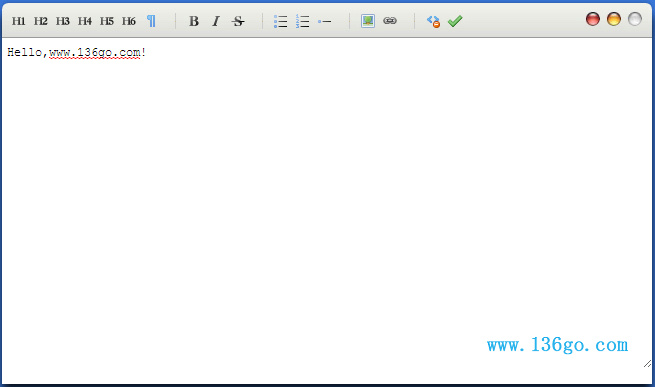This screenshot has height=387, width=655.
Task: Toggle italic formatting
Action: click(216, 21)
